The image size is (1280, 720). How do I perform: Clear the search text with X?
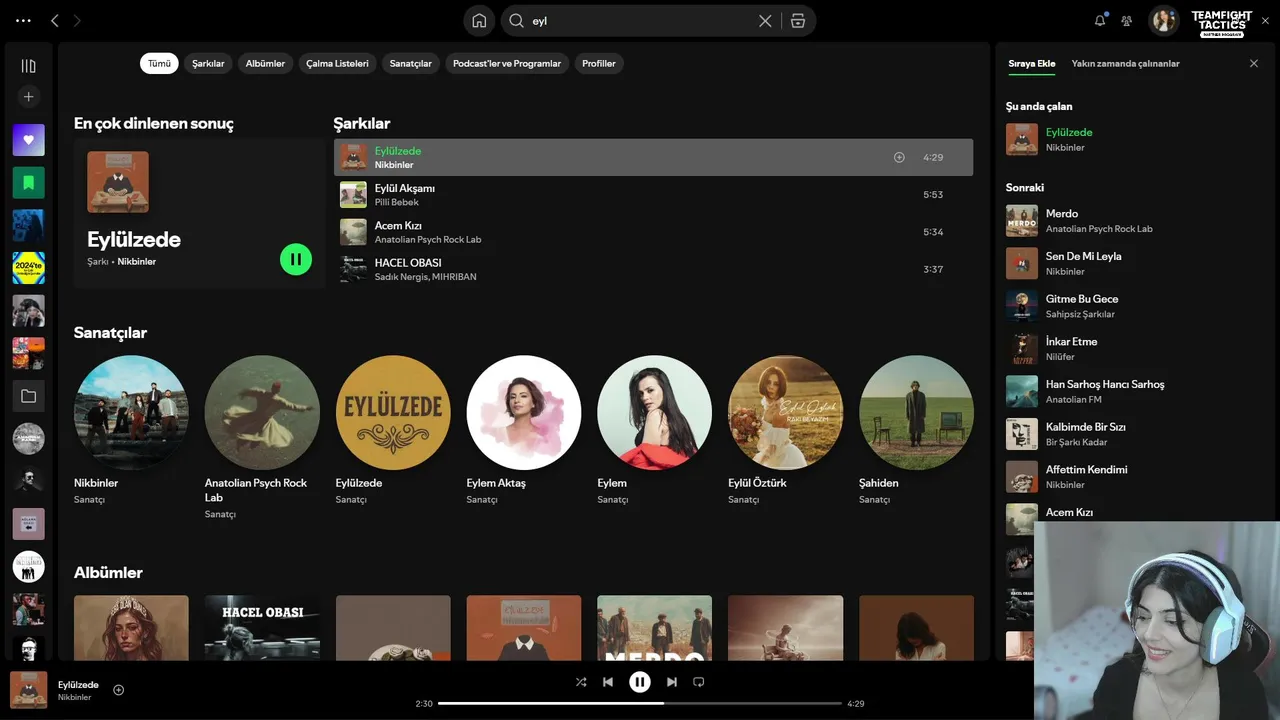[765, 20]
